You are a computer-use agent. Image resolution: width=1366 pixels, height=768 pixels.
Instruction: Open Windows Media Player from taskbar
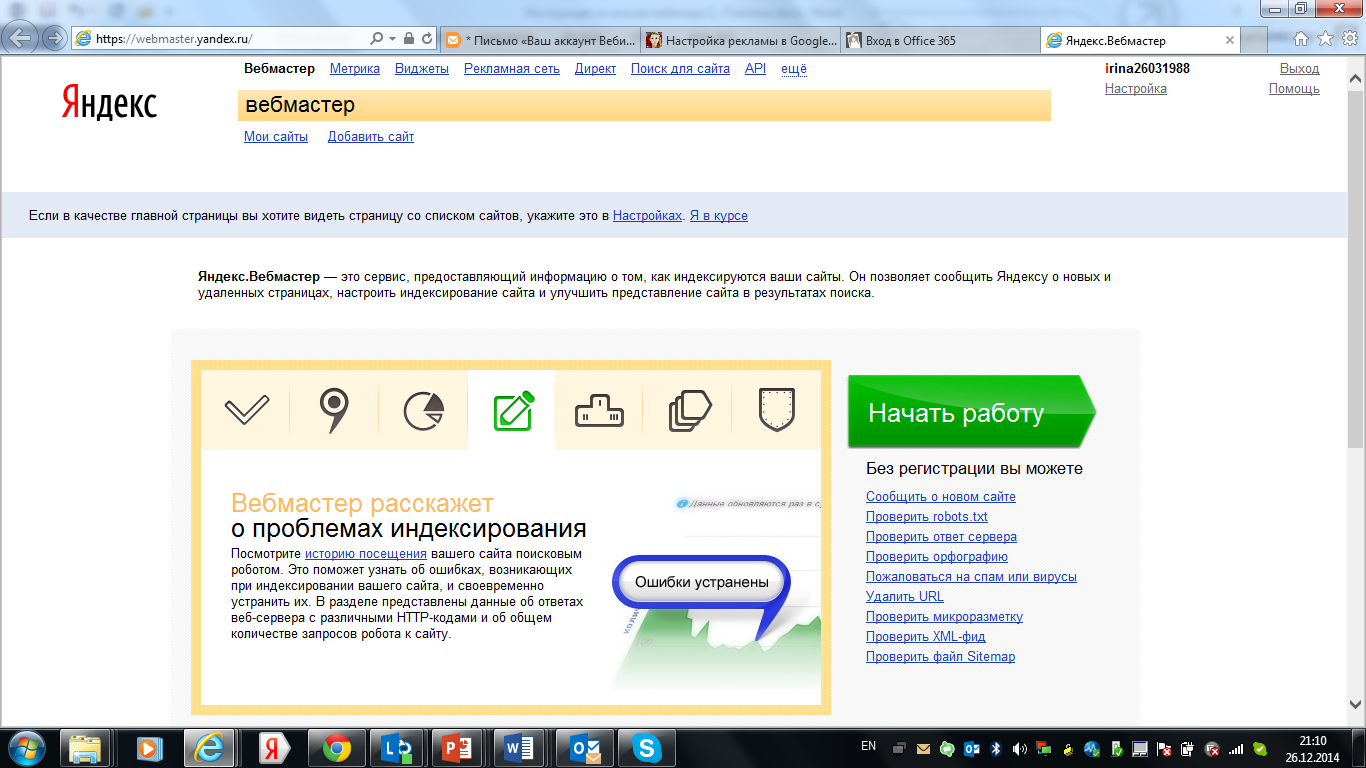click(148, 747)
